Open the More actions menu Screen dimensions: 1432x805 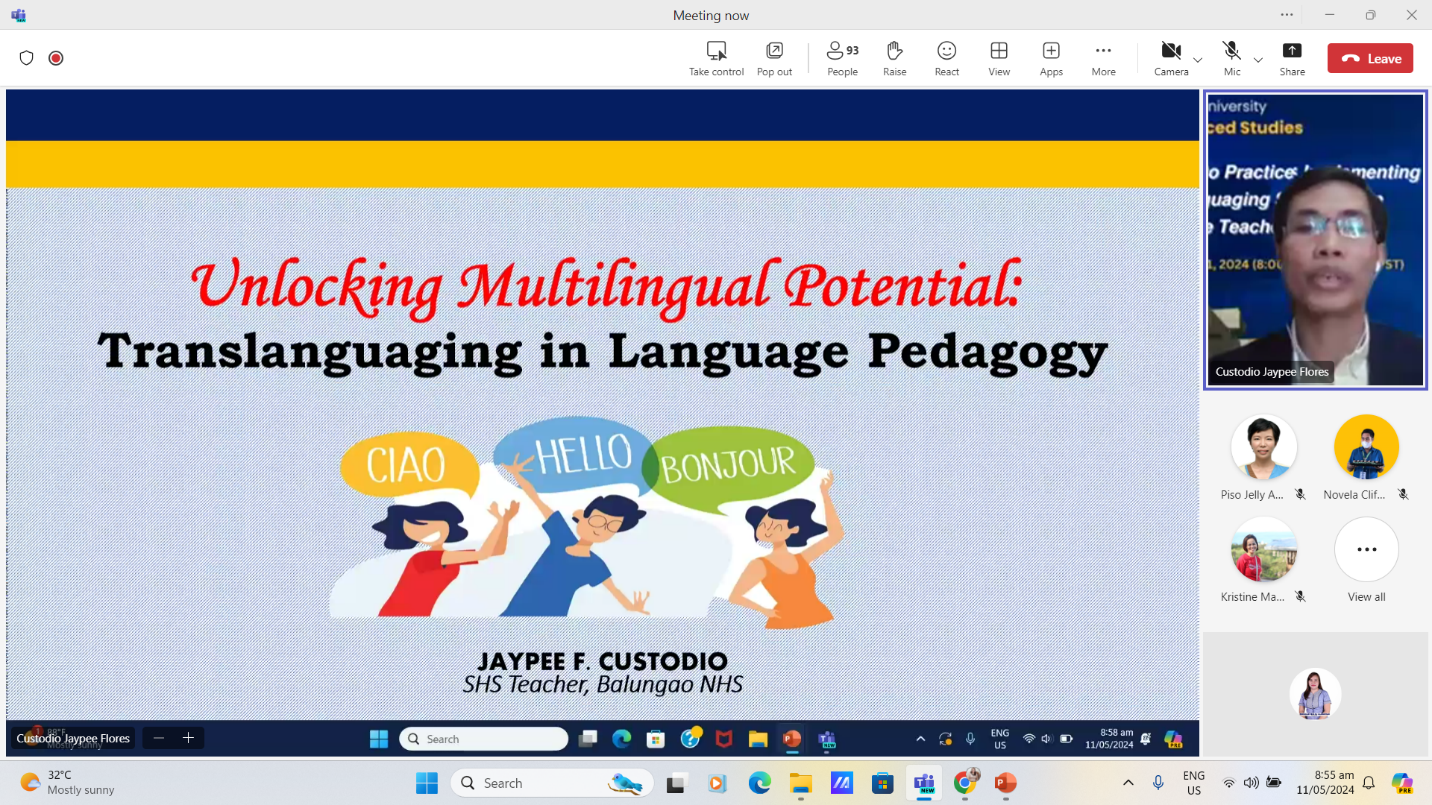click(1103, 51)
